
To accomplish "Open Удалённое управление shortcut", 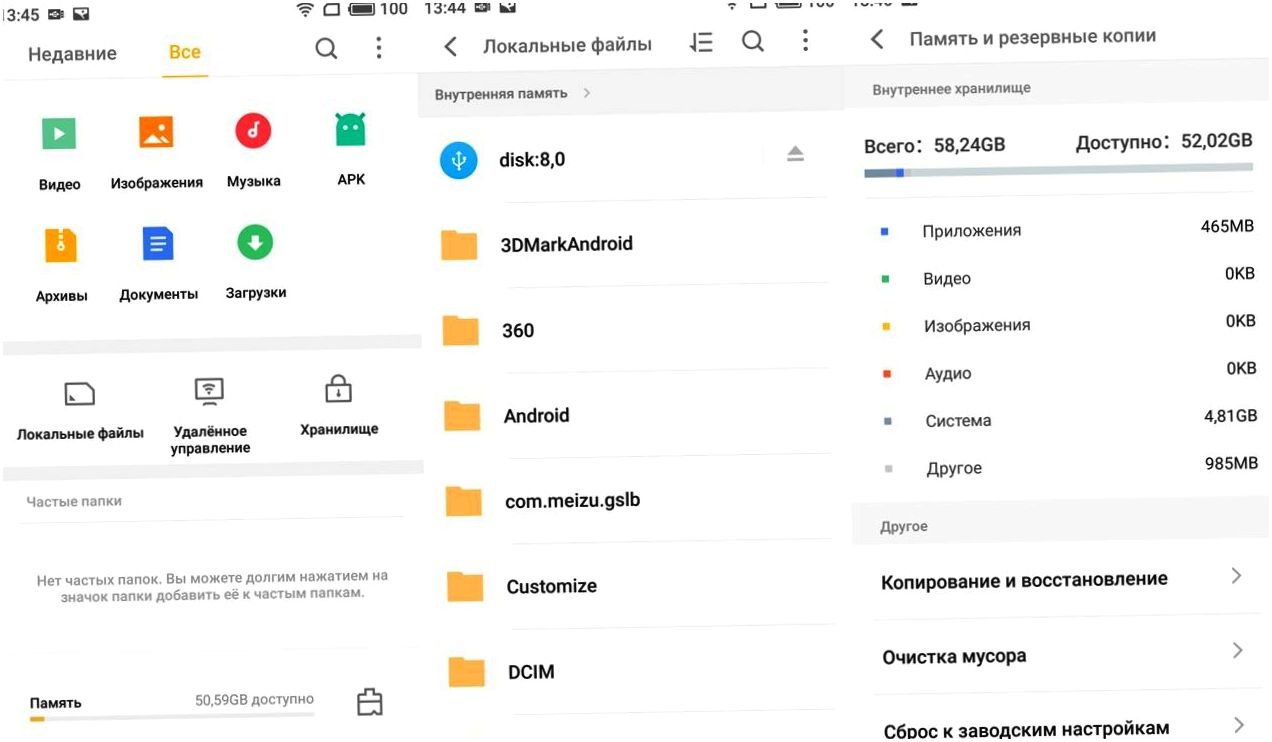I will click(209, 415).
